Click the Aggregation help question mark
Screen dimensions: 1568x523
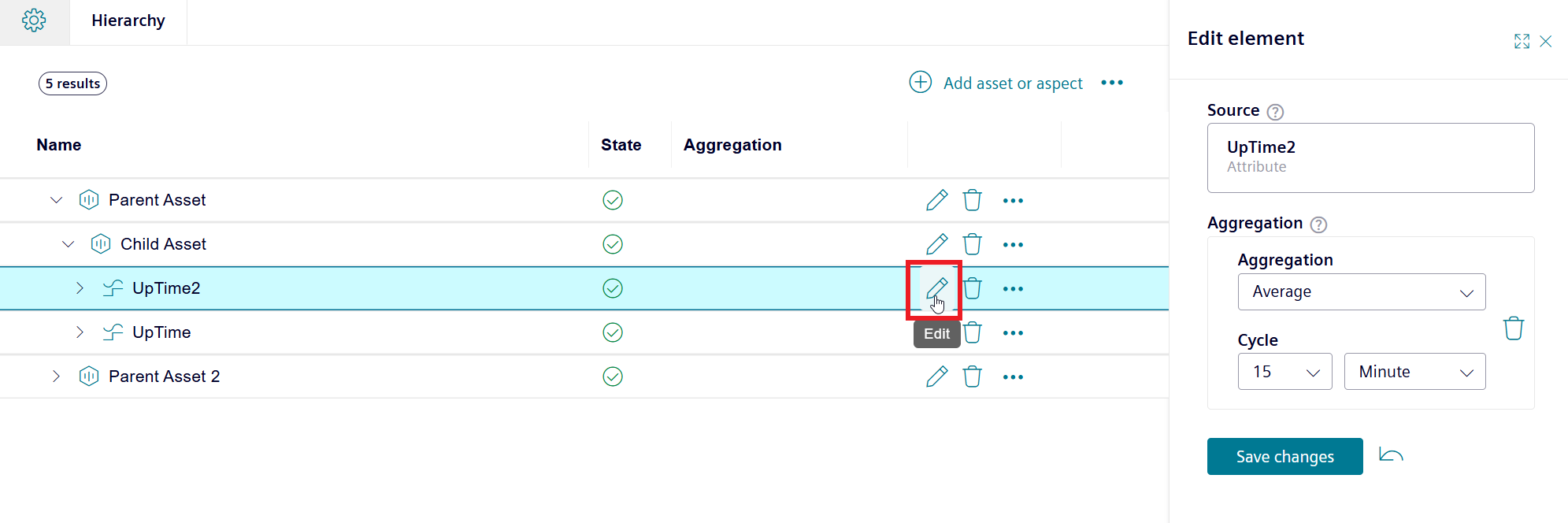[x=1318, y=224]
